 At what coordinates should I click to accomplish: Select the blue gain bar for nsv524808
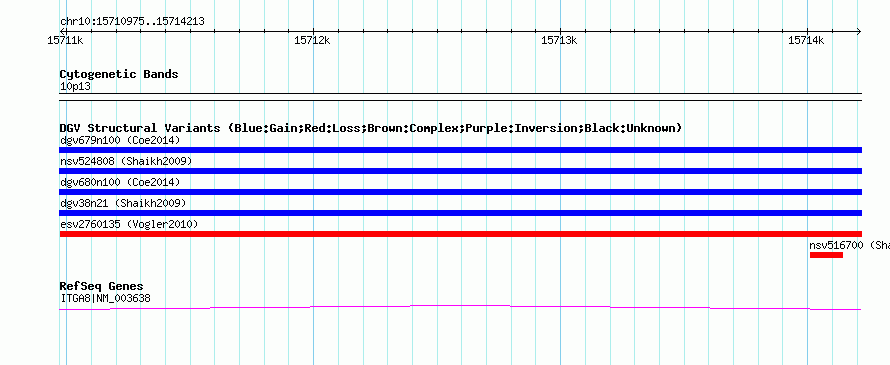tap(460, 171)
